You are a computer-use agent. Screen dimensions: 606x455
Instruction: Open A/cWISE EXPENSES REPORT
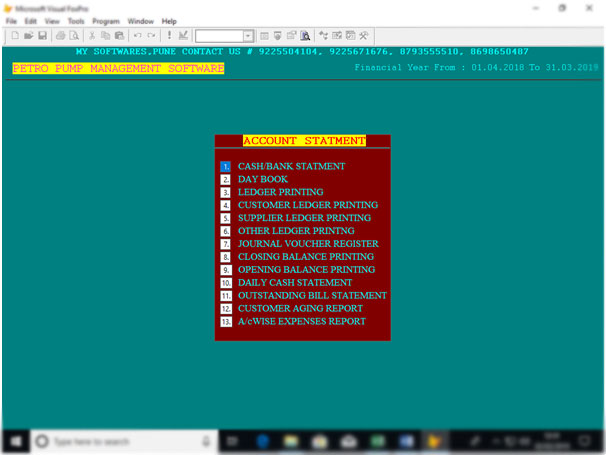[x=301, y=321]
